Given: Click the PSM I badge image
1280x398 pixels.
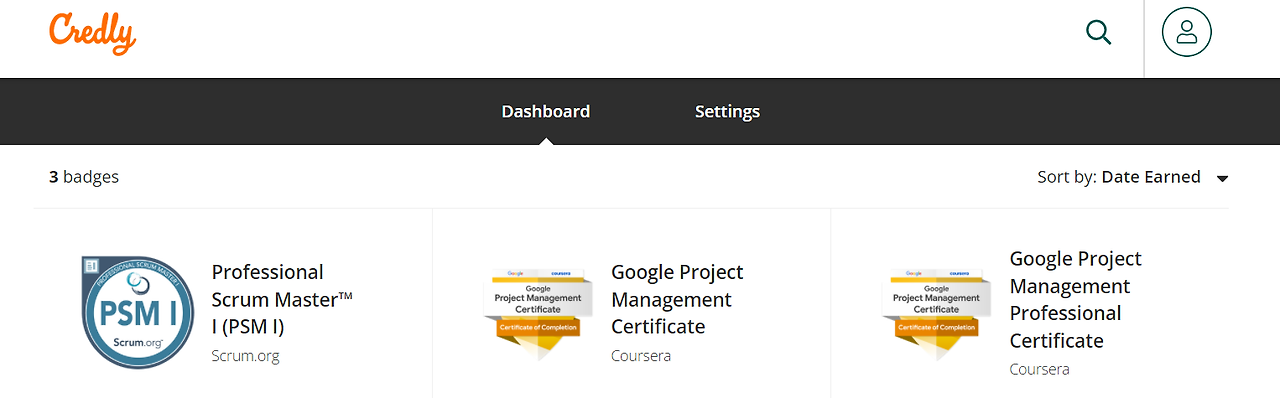Looking at the screenshot, I should tap(138, 312).
